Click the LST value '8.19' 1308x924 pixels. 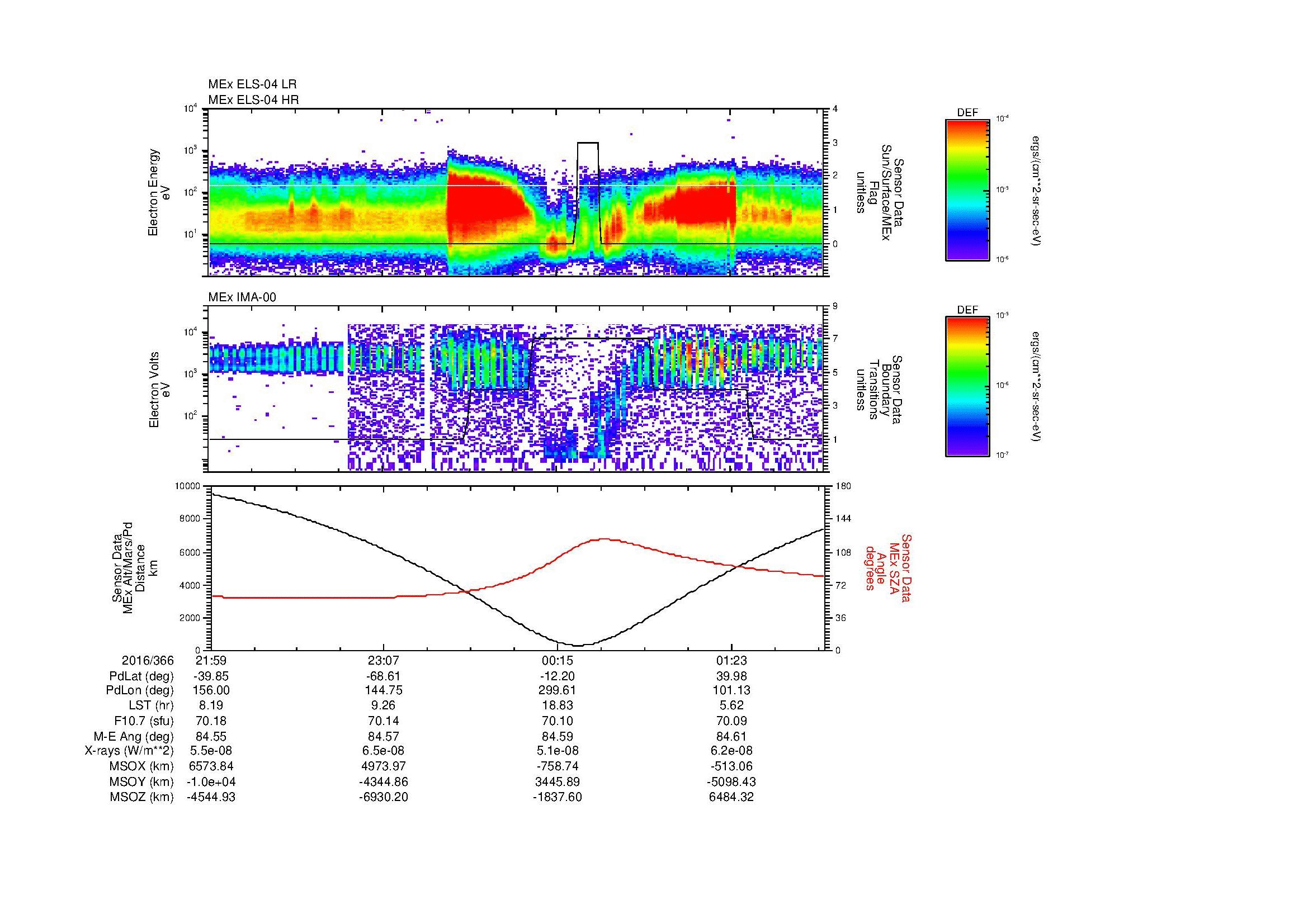211,706
